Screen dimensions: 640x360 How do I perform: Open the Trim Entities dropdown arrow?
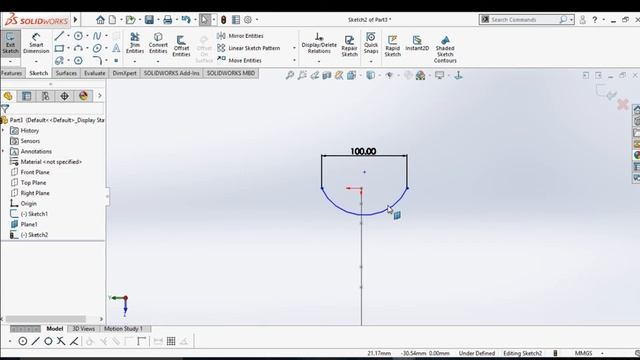(135, 62)
